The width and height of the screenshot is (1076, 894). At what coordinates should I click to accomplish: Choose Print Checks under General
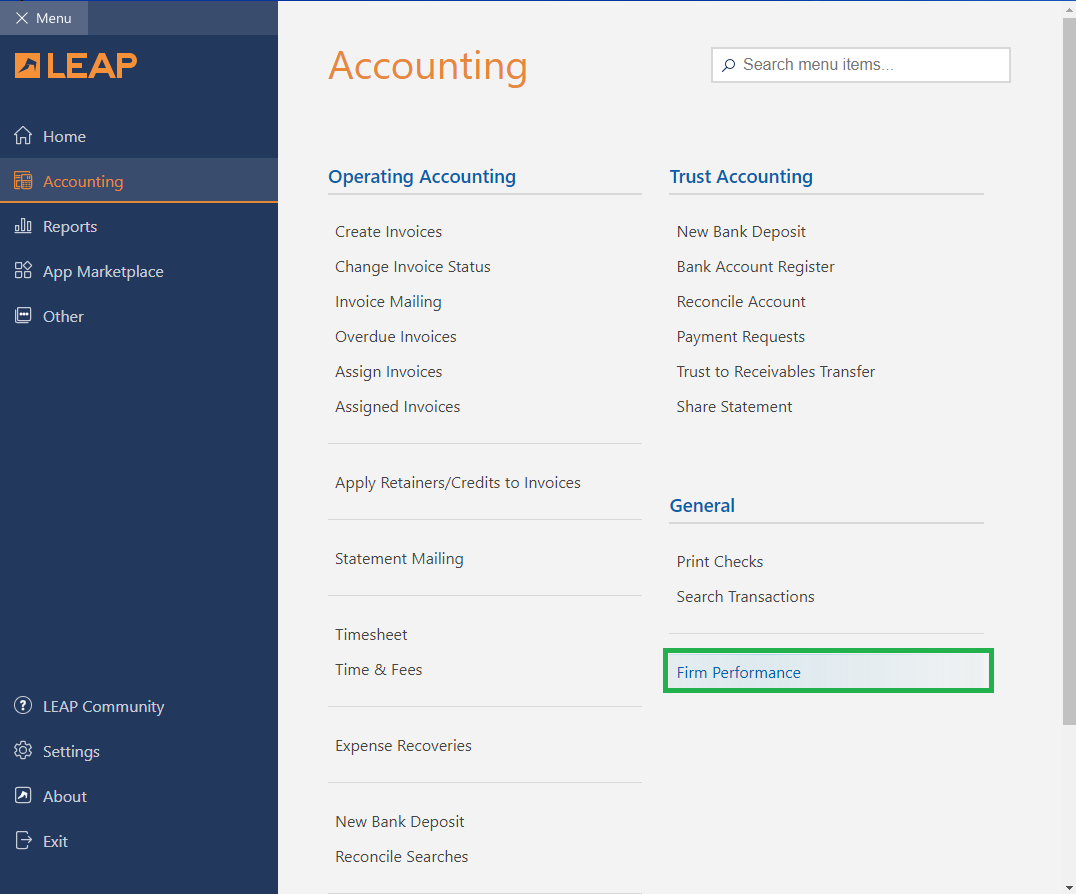pos(719,562)
